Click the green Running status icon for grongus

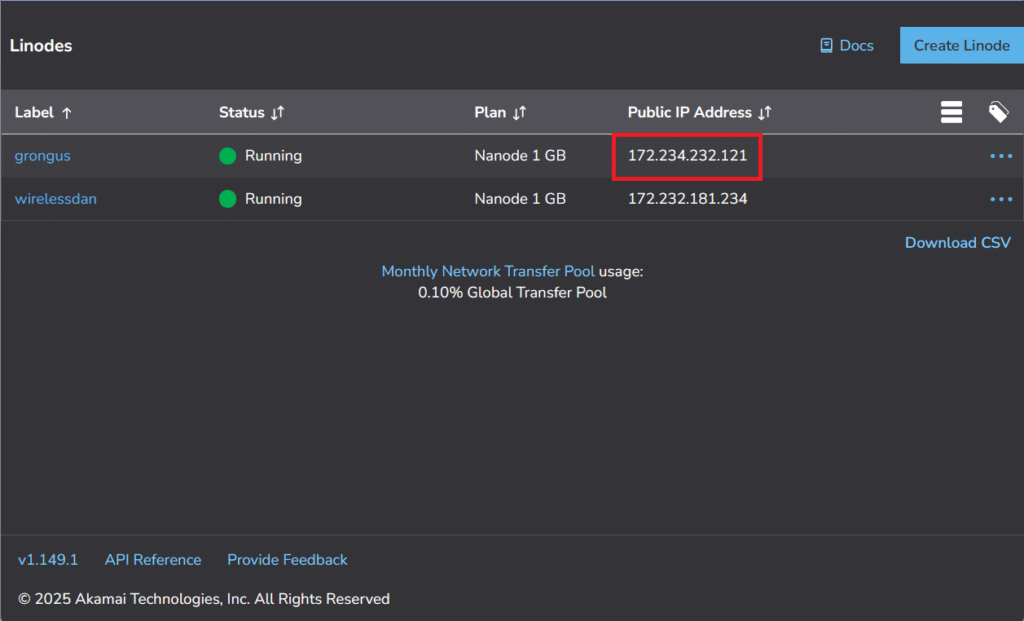(228, 156)
